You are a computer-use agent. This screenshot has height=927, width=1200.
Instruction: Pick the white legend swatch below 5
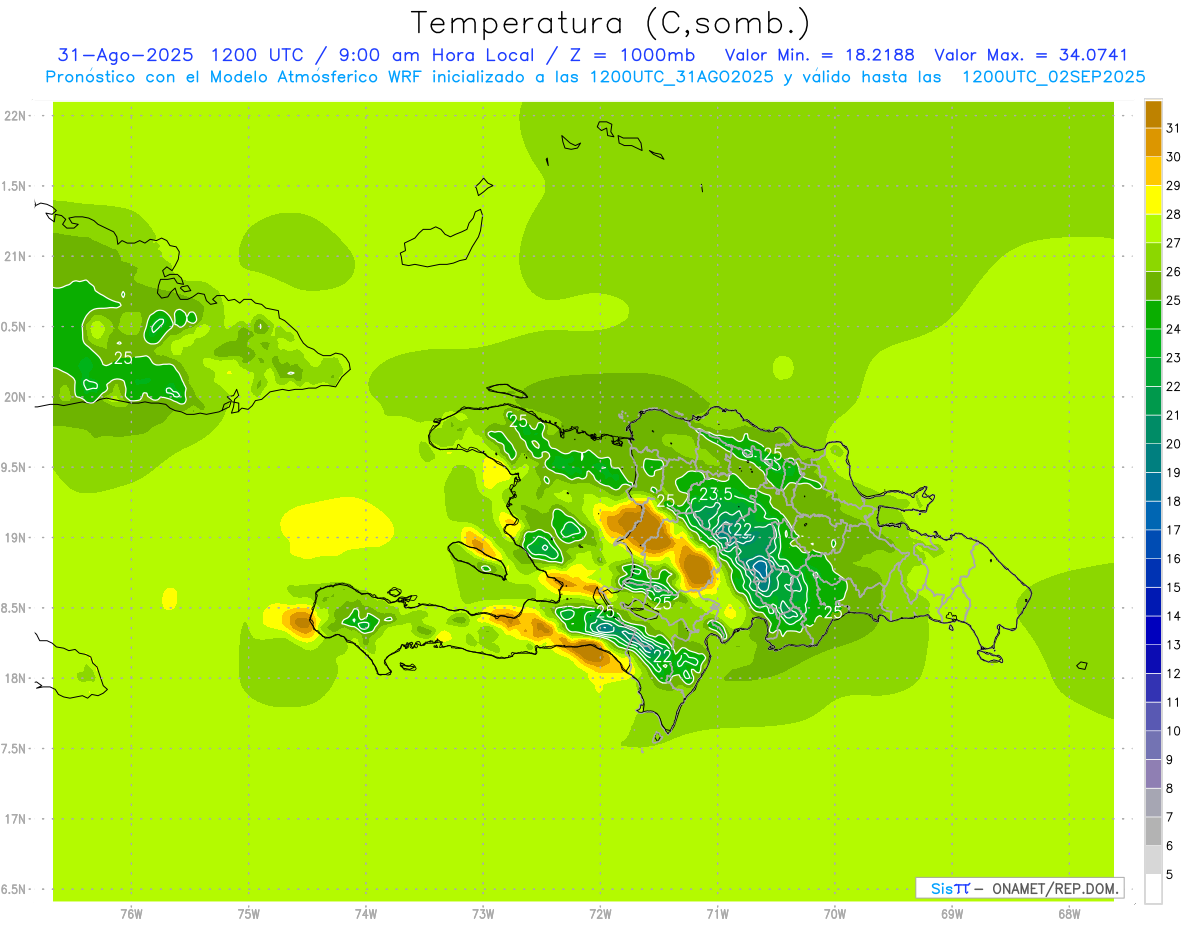(1153, 889)
